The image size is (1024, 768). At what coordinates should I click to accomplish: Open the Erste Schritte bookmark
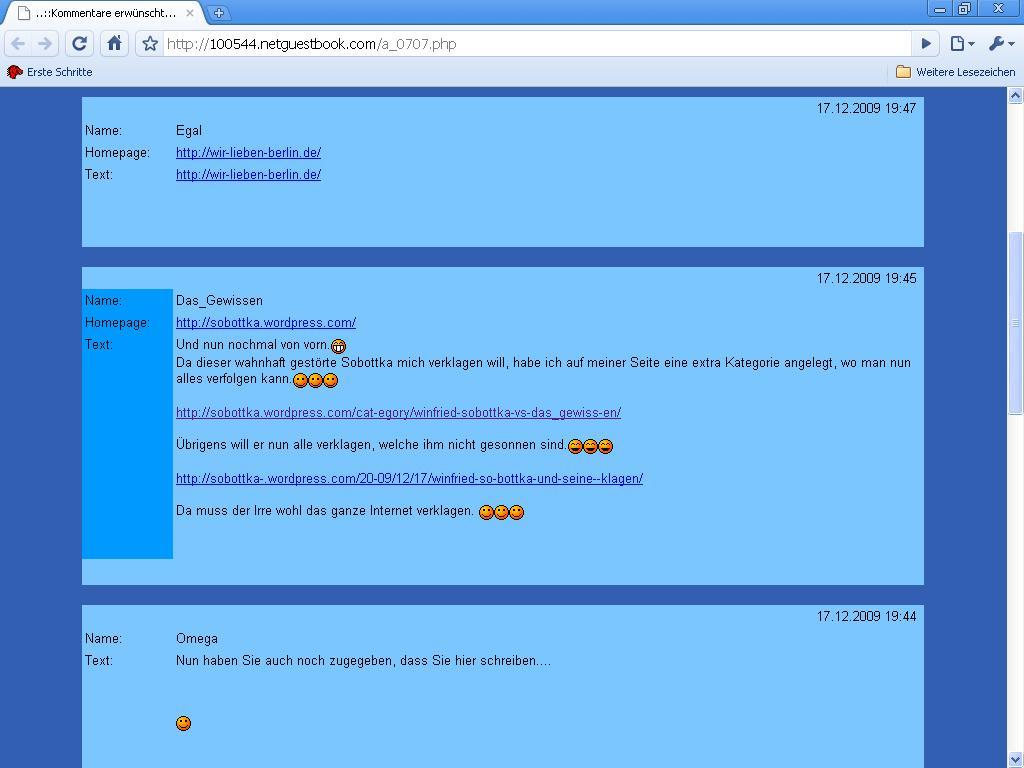(50, 72)
